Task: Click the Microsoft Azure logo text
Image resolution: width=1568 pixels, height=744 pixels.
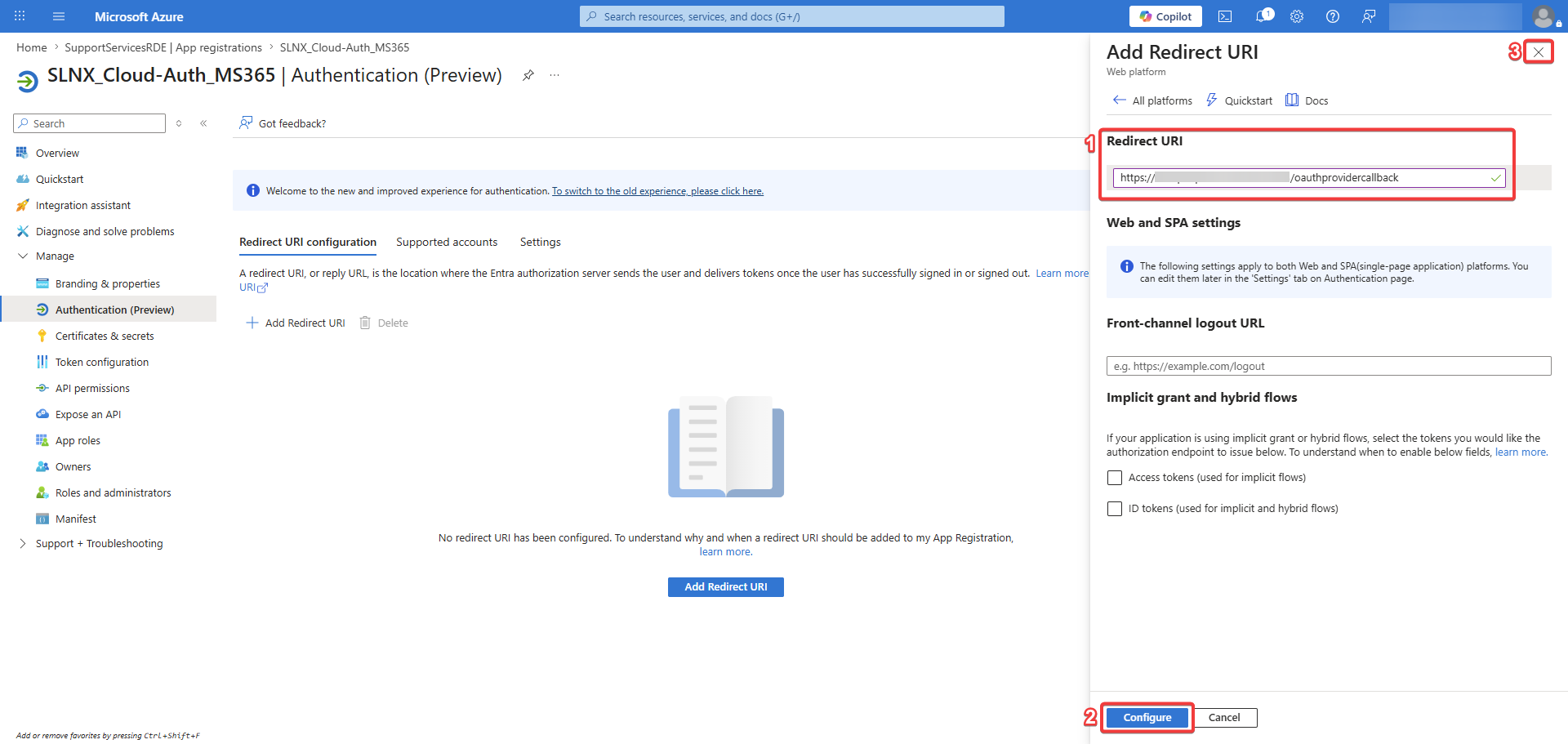Action: 139,16
